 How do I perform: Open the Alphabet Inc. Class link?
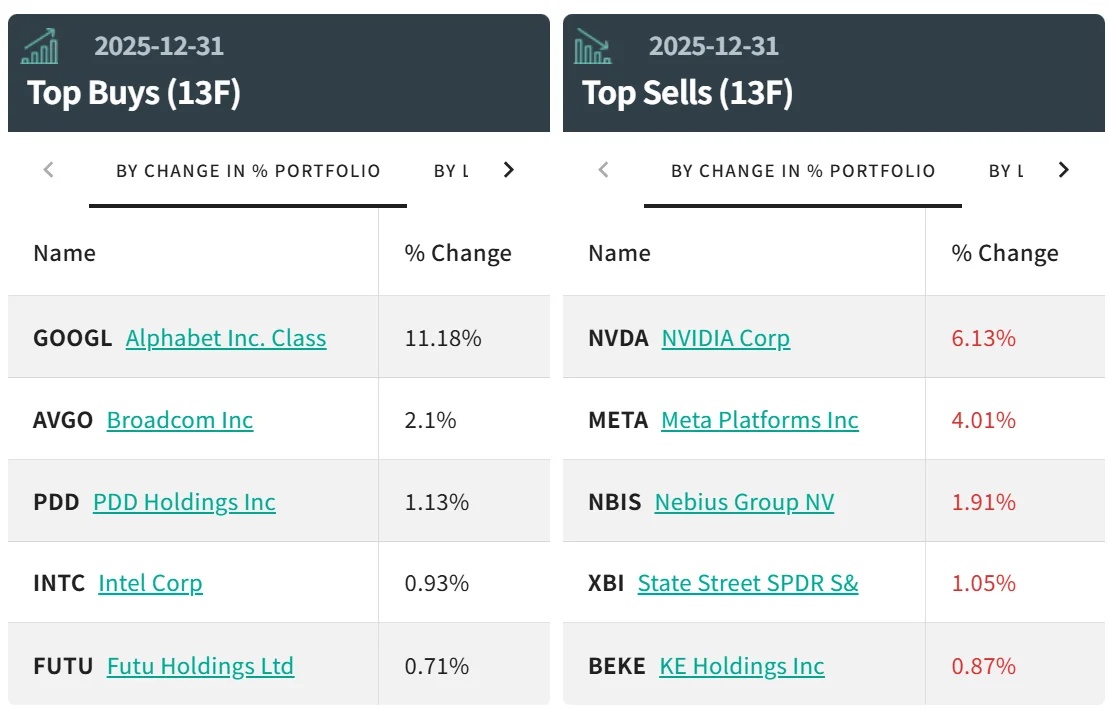click(x=226, y=338)
